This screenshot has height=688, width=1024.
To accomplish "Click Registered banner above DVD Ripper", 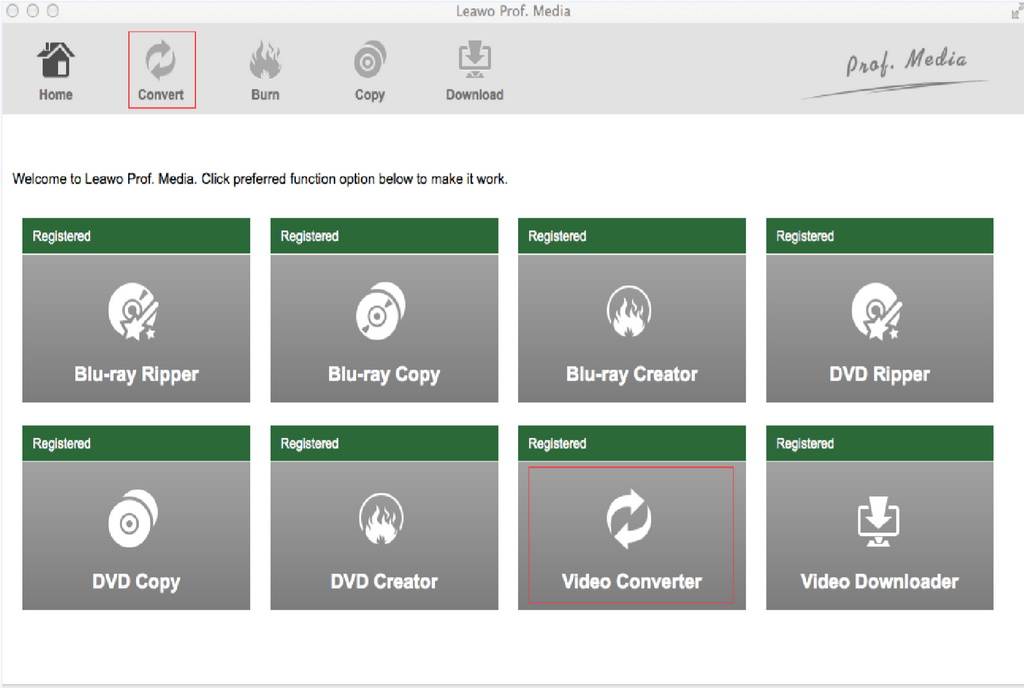I will tap(880, 236).
